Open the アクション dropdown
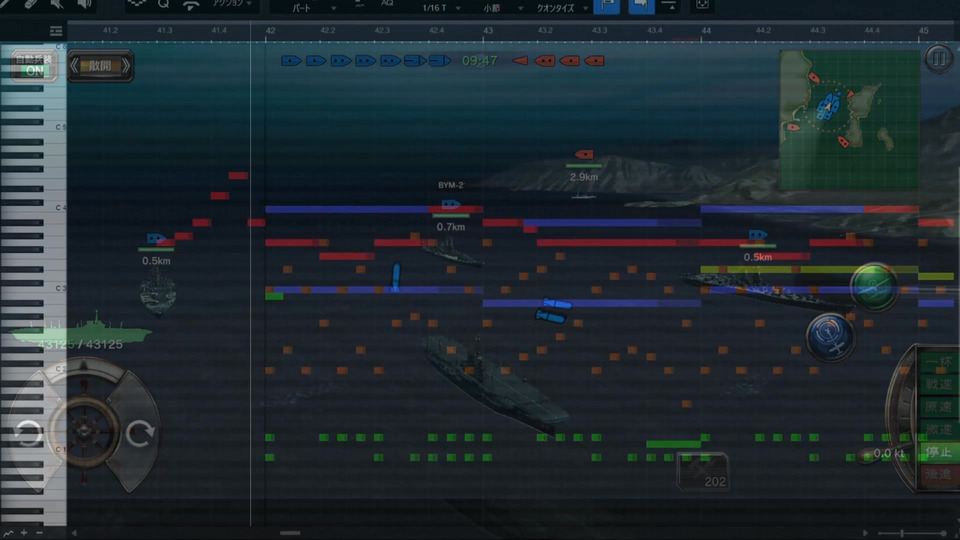Viewport: 960px width, 540px height. click(x=232, y=4)
